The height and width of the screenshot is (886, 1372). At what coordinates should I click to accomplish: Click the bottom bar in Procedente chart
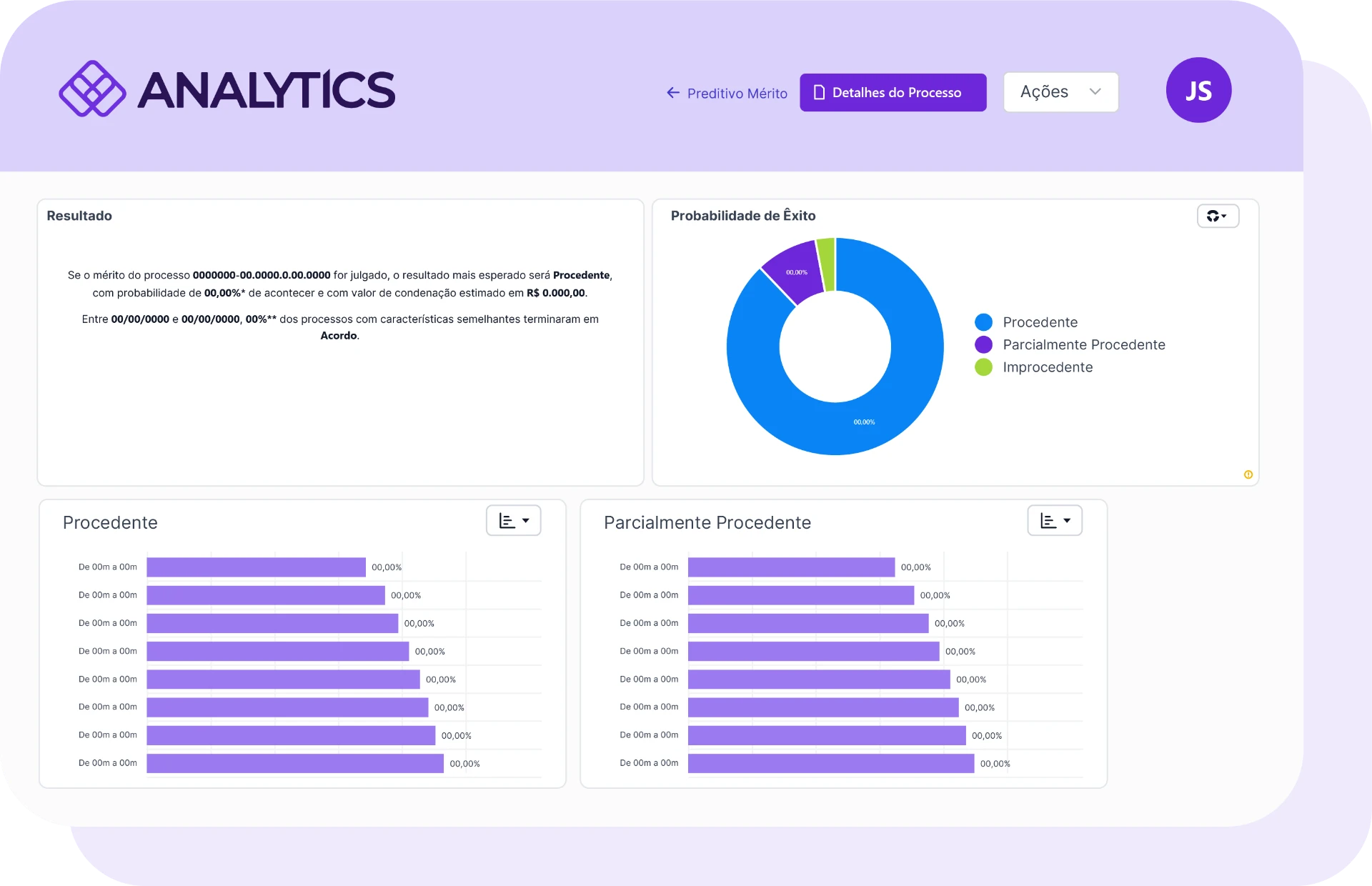[x=295, y=764]
